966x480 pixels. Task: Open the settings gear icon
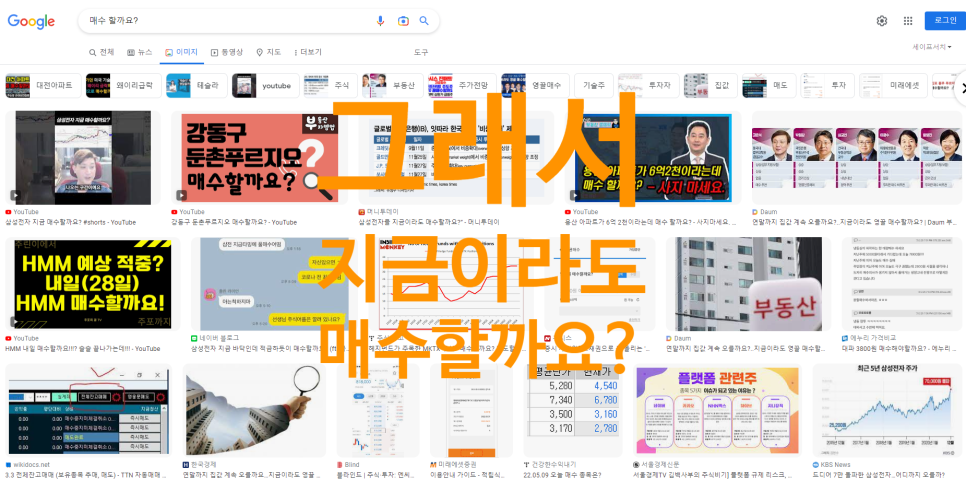[x=882, y=21]
